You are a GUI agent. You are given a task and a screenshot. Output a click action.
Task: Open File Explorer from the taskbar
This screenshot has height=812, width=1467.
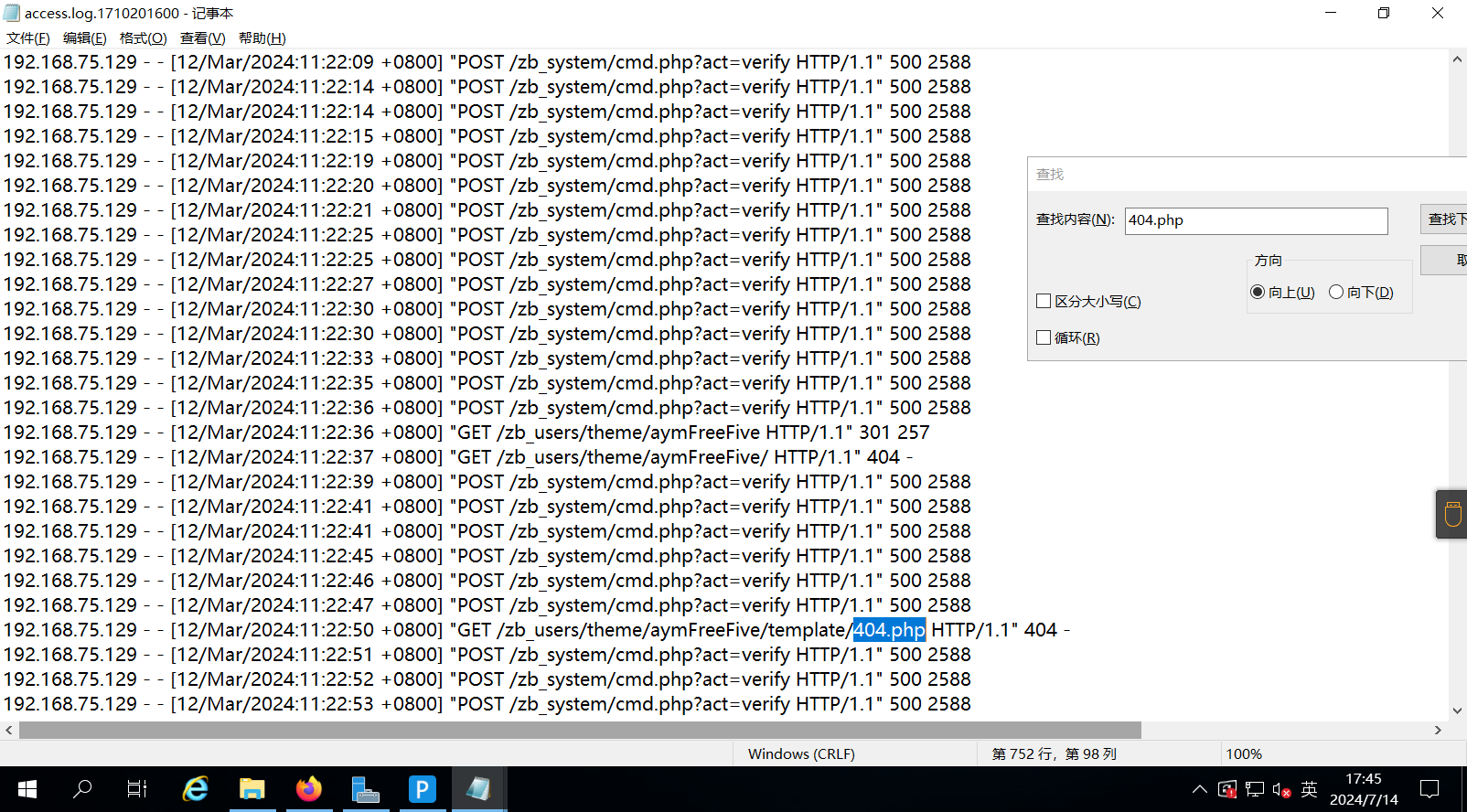click(252, 788)
